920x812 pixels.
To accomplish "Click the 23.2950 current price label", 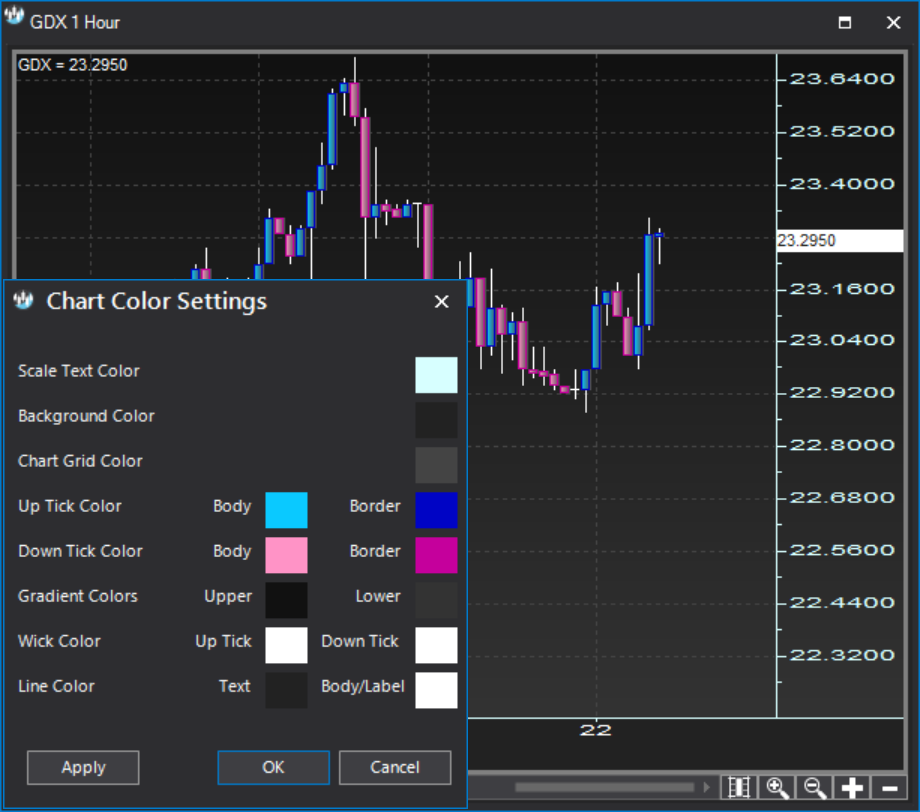I will 840,241.
